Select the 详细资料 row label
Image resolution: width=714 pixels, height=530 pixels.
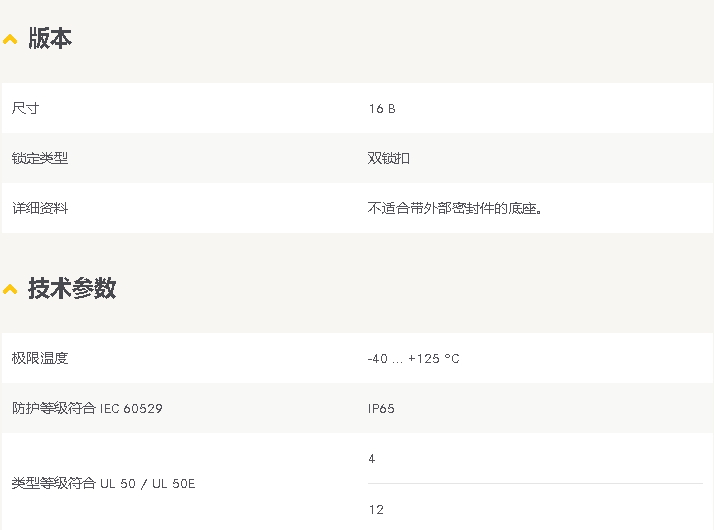(x=40, y=208)
